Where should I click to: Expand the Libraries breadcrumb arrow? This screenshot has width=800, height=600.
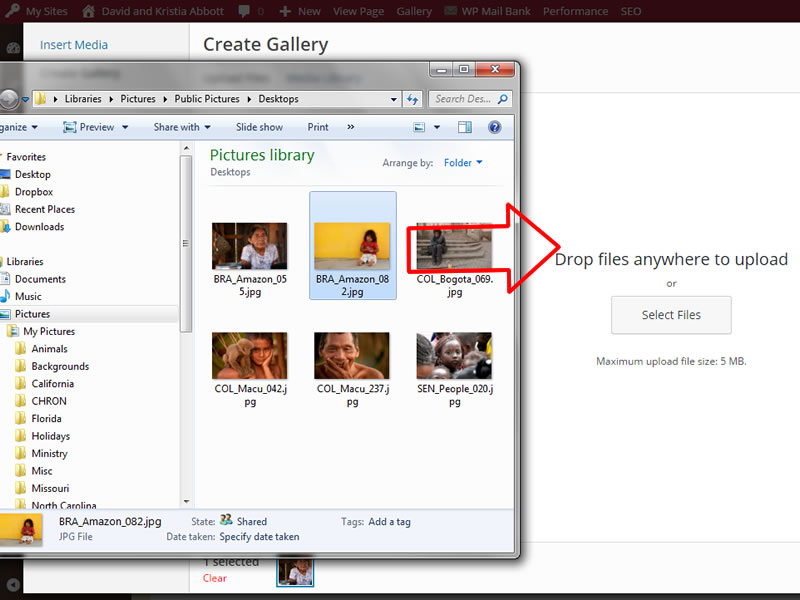click(111, 99)
